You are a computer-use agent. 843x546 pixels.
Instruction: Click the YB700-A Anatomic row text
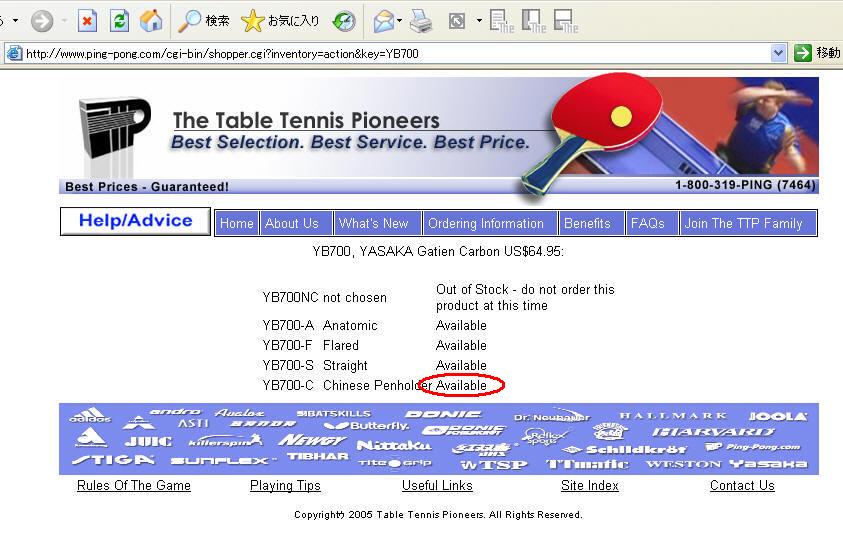pyautogui.click(x=320, y=325)
